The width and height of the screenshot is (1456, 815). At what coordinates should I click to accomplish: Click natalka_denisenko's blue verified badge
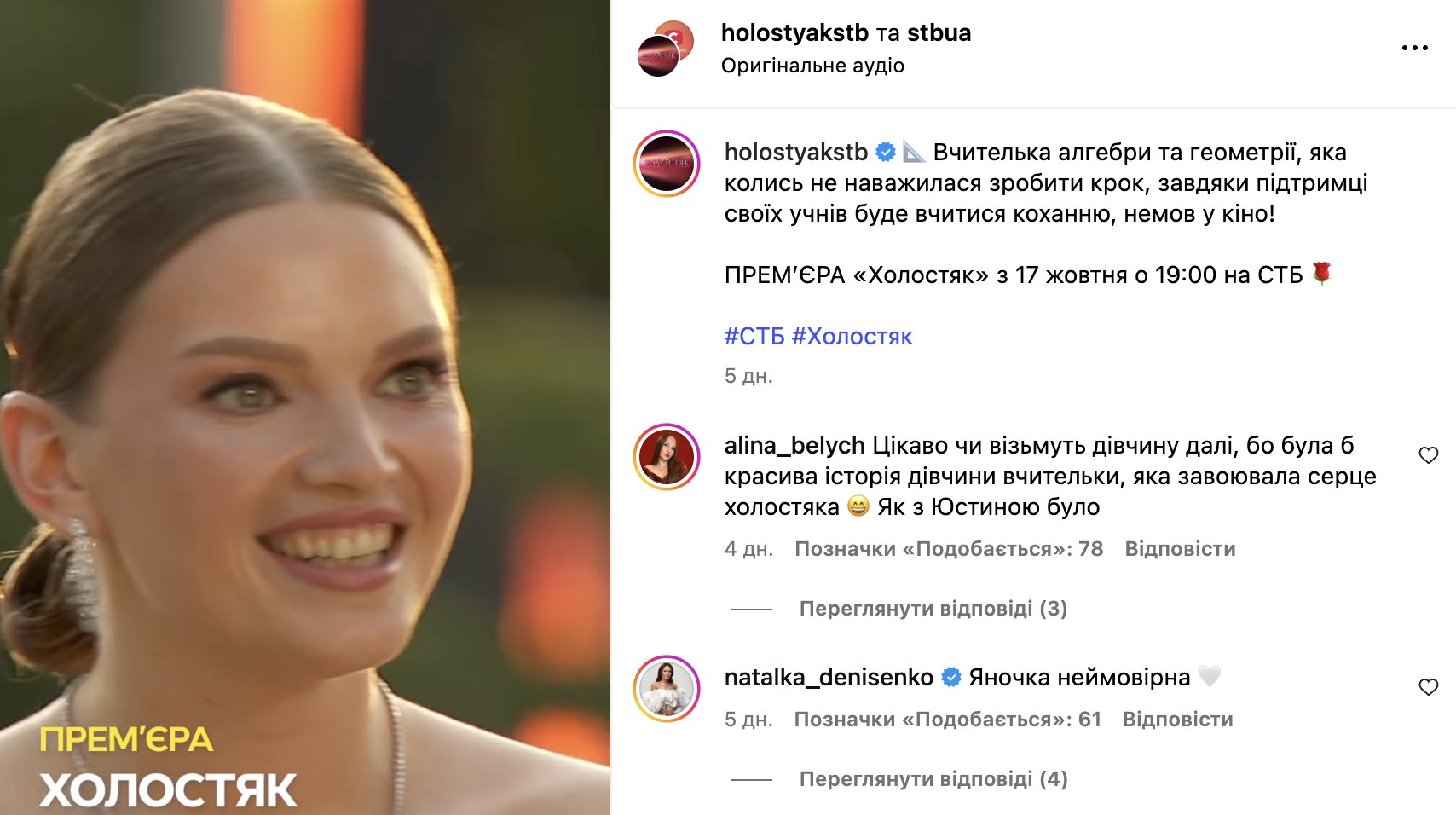[x=951, y=678]
